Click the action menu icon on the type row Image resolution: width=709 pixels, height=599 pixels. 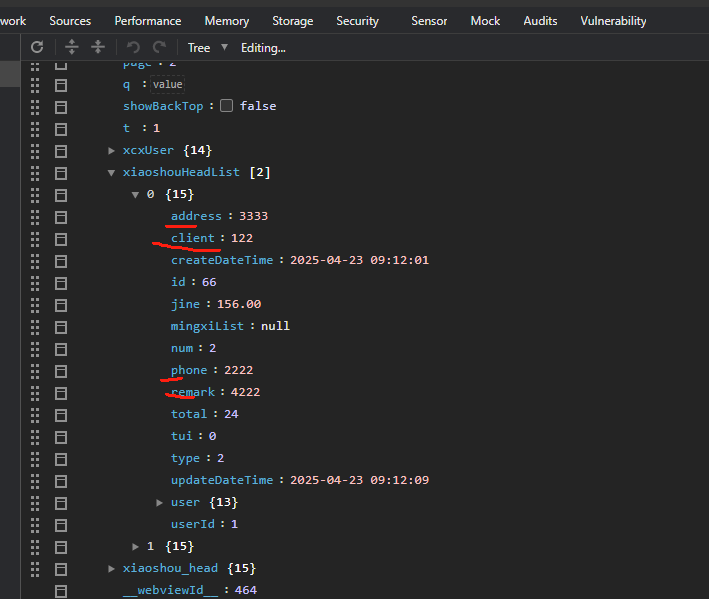[x=61, y=459]
